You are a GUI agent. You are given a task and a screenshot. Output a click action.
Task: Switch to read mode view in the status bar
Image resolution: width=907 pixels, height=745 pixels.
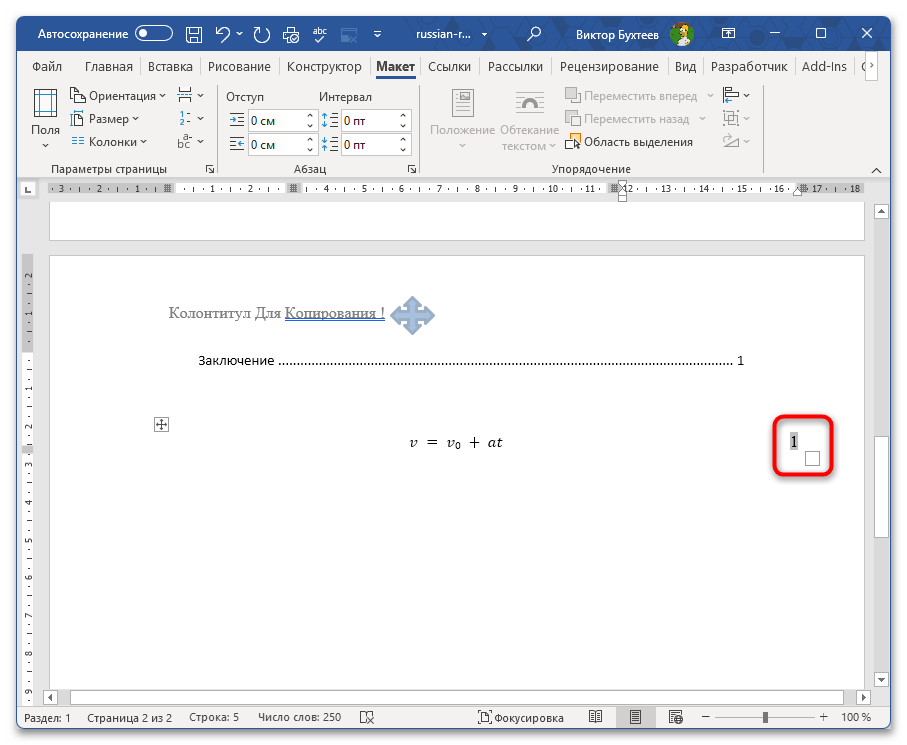(595, 717)
